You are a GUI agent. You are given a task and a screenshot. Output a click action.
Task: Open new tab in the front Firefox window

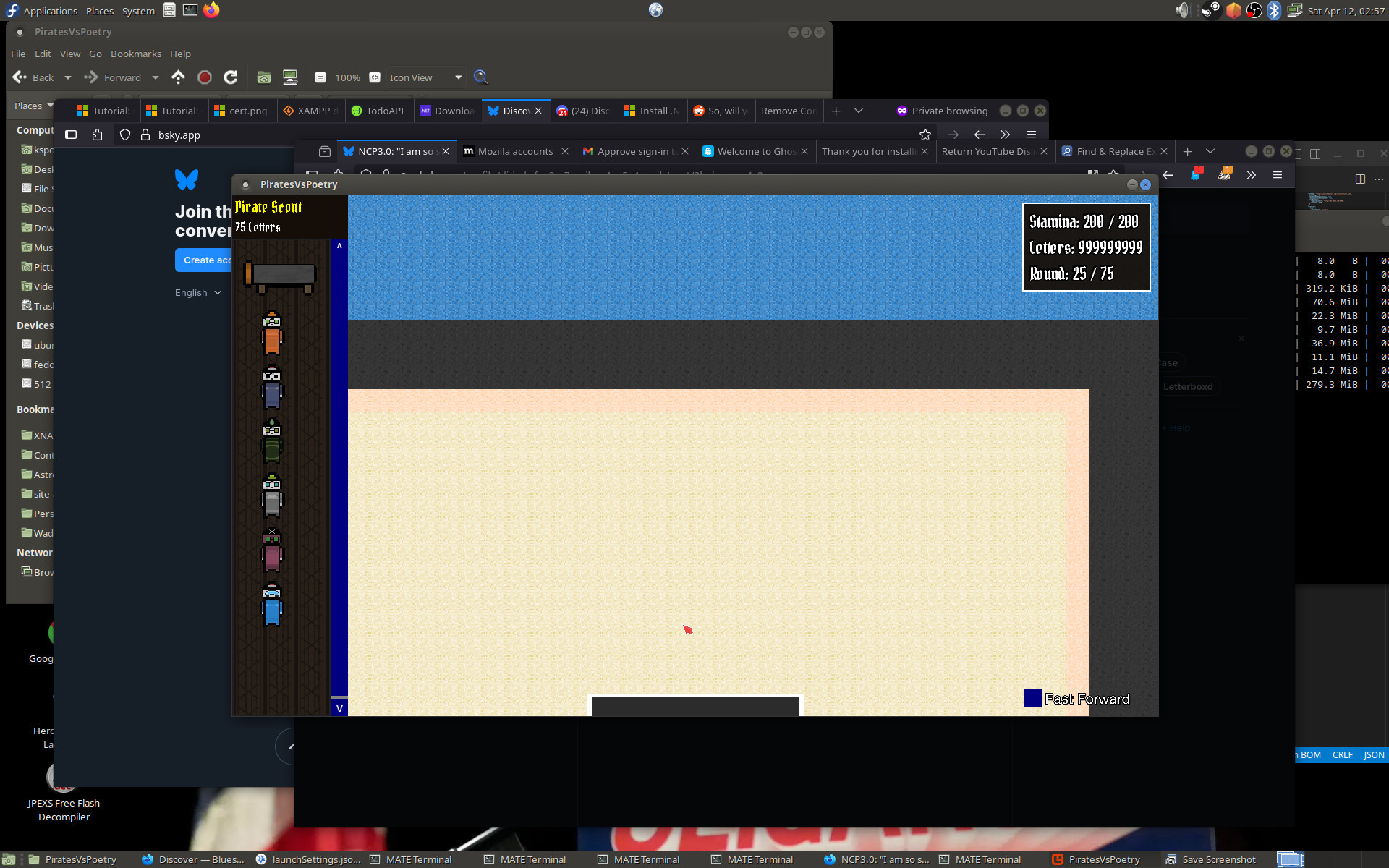click(1187, 151)
